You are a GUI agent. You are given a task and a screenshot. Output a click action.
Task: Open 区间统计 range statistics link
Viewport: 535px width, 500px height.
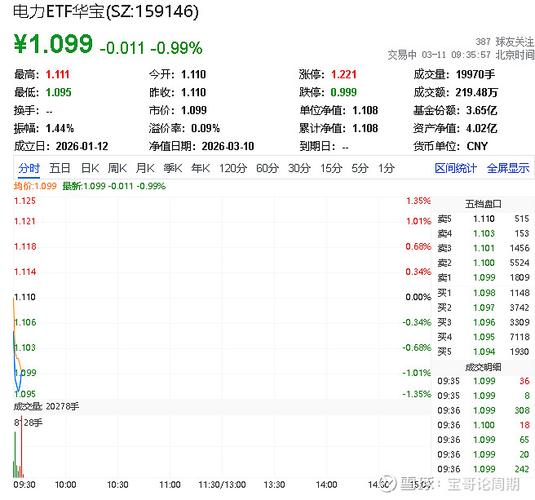point(456,168)
